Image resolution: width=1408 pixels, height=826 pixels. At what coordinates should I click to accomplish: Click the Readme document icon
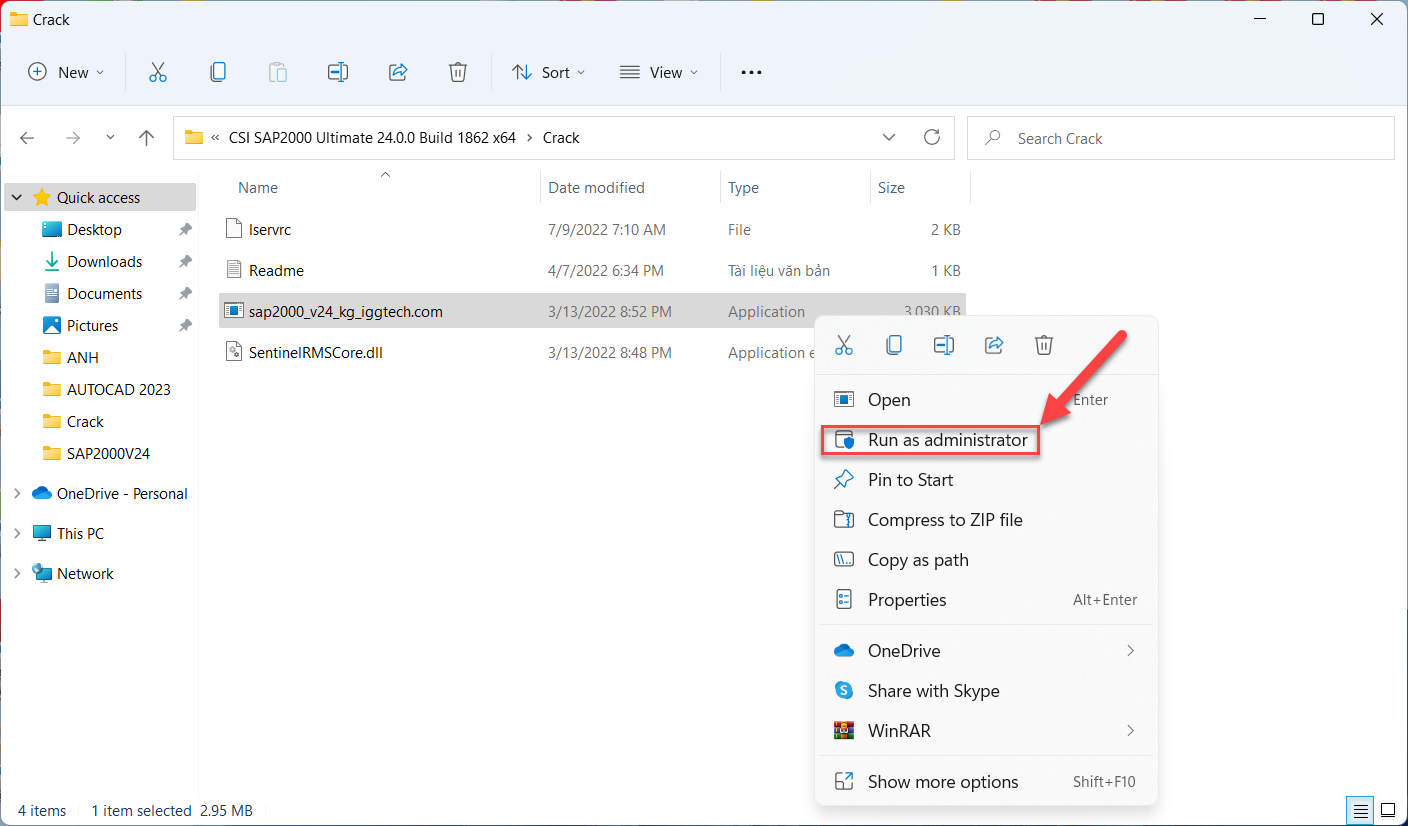[x=234, y=270]
